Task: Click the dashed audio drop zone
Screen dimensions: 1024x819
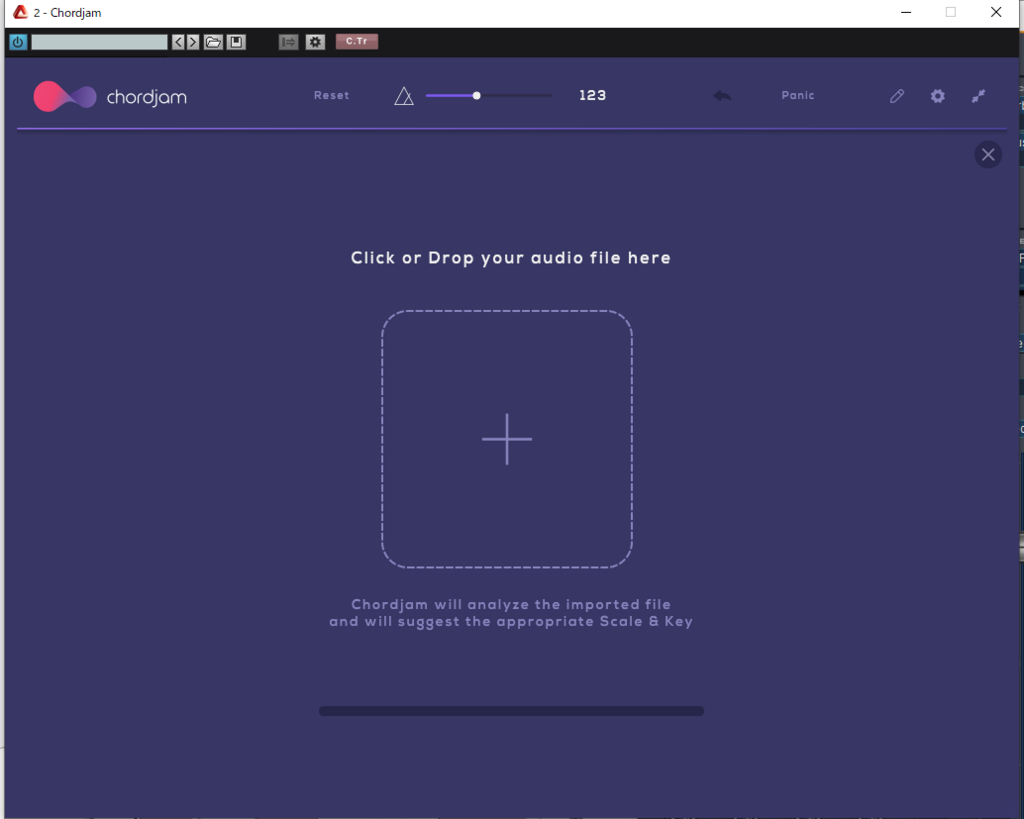Action: tap(507, 440)
